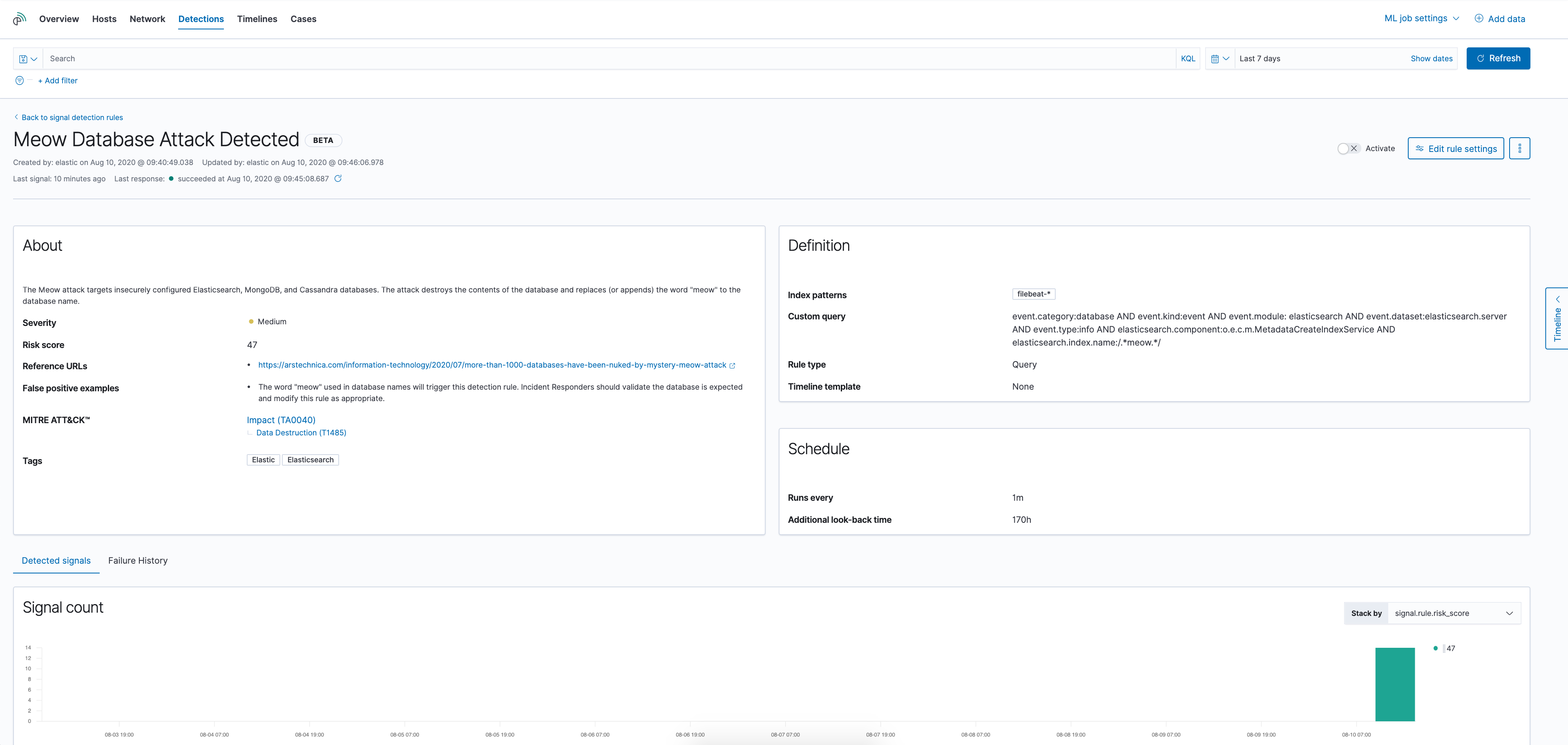Open the saved query menu icon
The height and width of the screenshot is (745, 1568).
28,59
